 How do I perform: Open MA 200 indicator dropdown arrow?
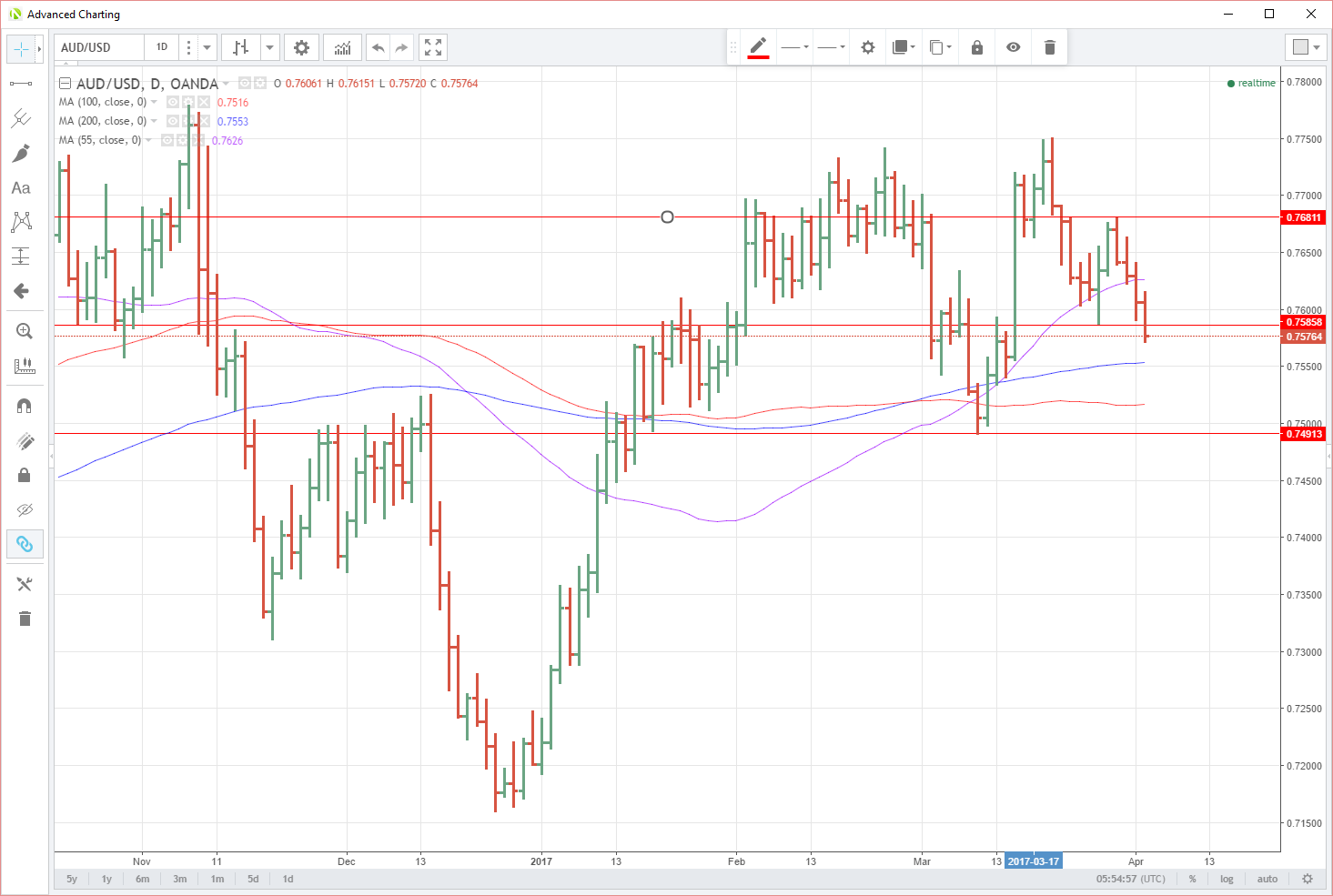[x=154, y=121]
